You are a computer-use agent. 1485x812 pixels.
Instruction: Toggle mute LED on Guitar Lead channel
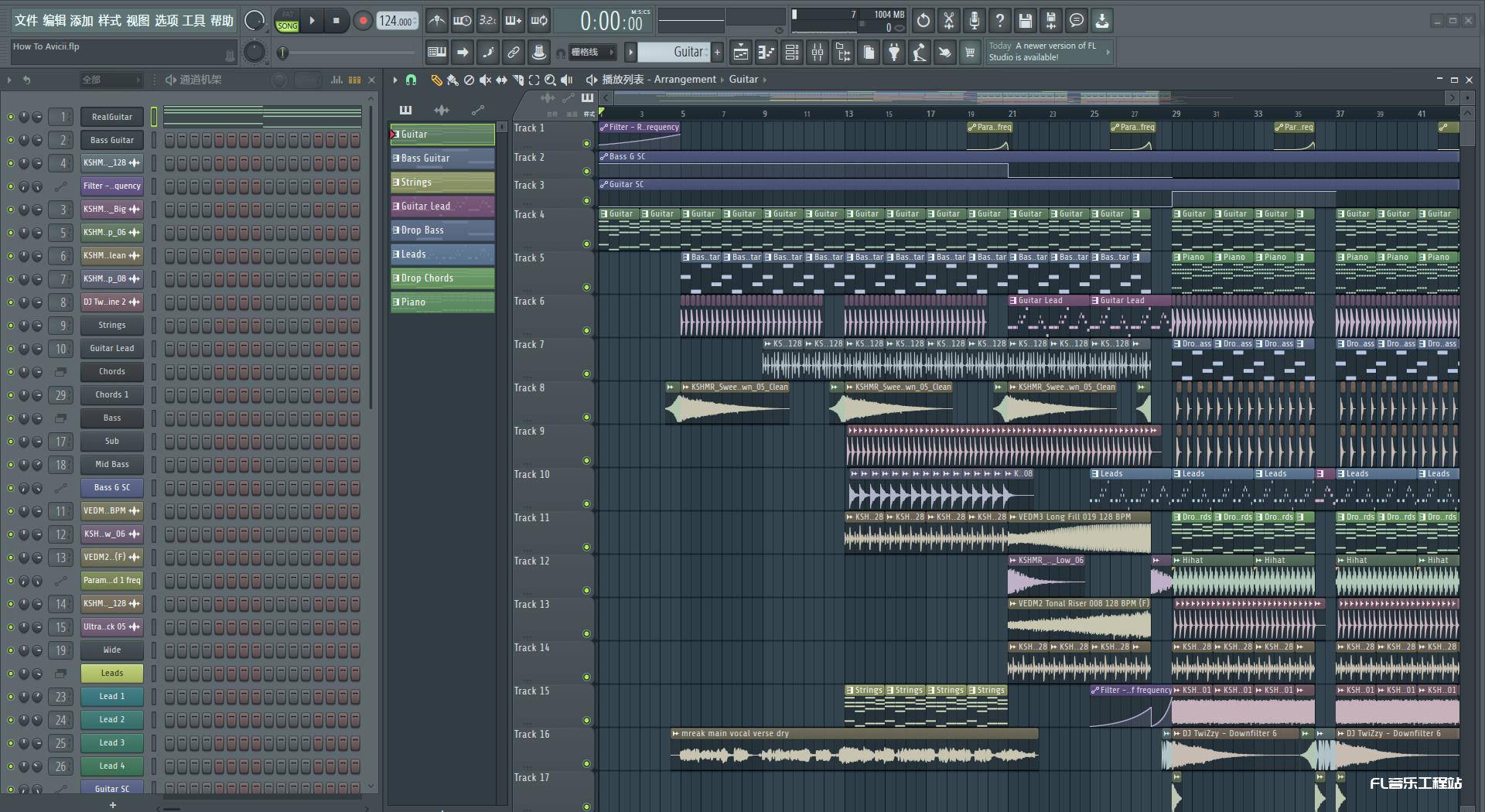10,349
